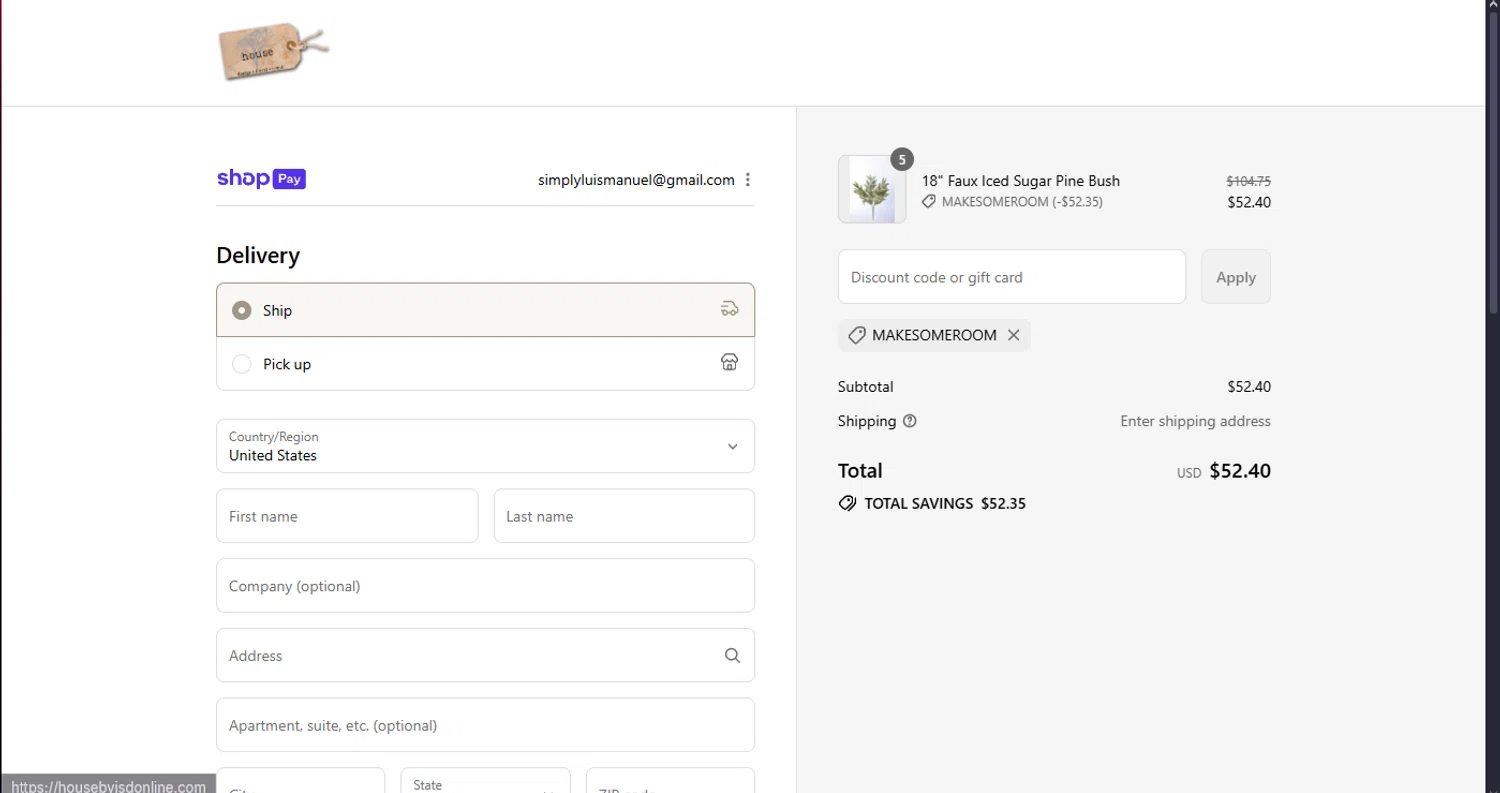Image resolution: width=1500 pixels, height=793 pixels.
Task: Click the Address search magnifier icon
Action: coord(732,656)
